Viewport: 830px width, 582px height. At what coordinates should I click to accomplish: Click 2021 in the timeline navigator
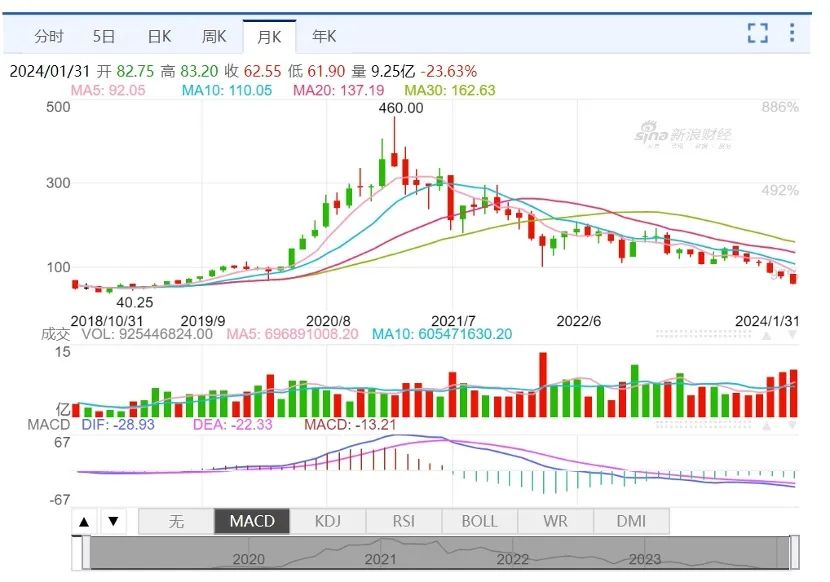point(381,559)
